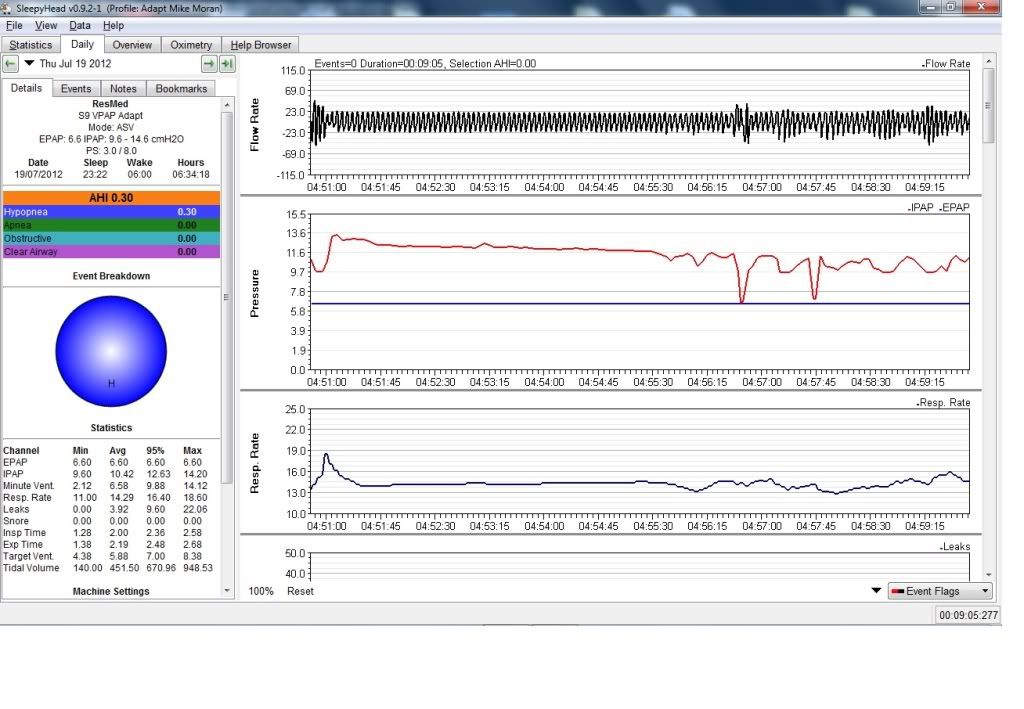Click the Tidal Volume row label
1024x709 pixels.
point(31,568)
